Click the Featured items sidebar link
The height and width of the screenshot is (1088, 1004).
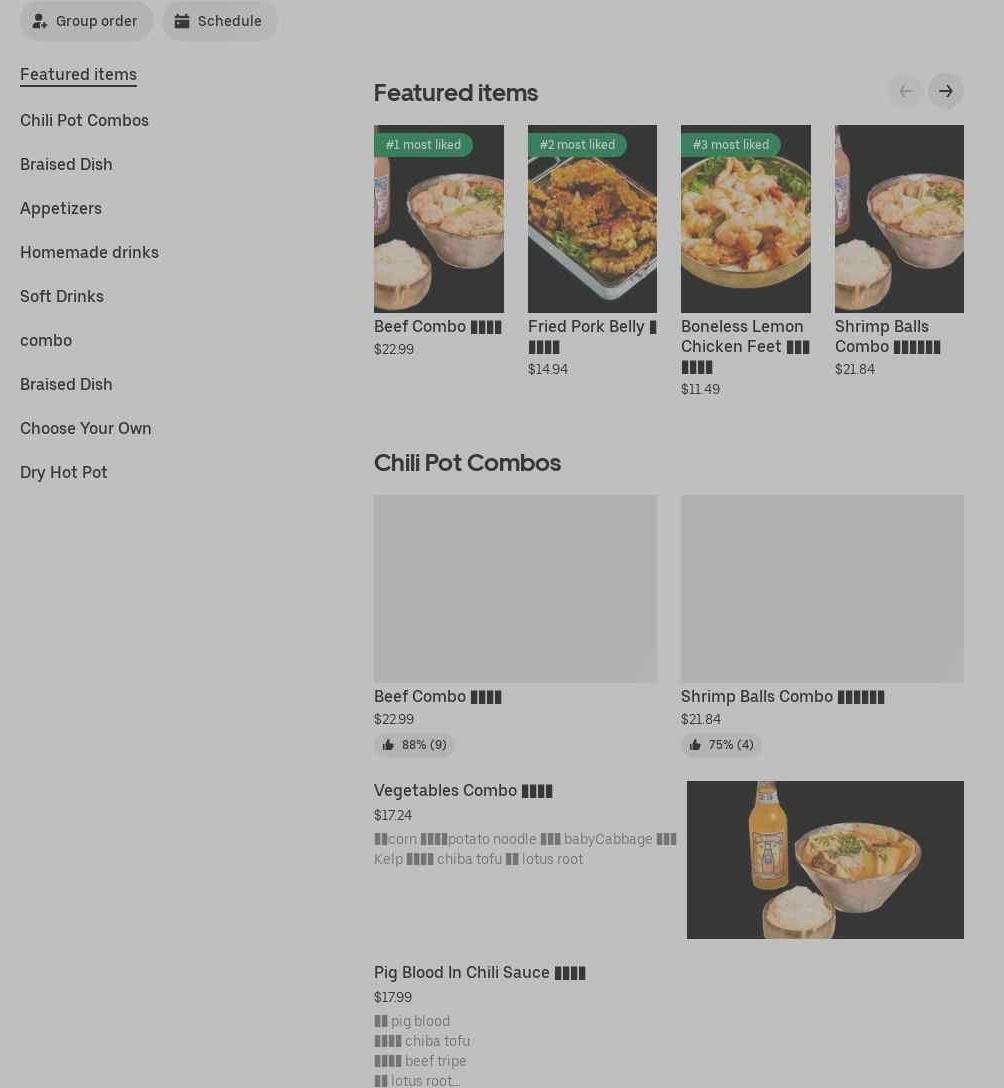78,74
